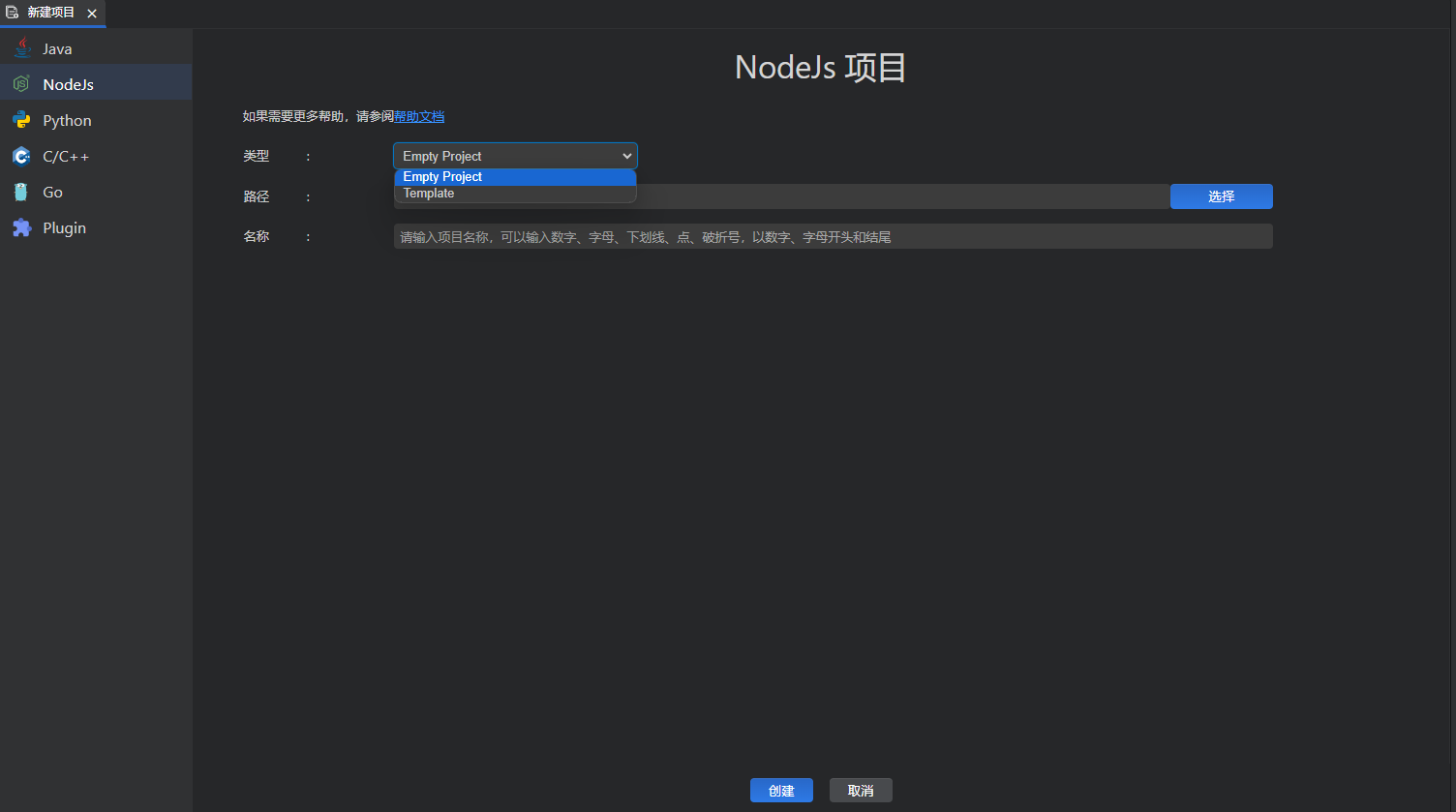Click the C/C++ logo icon
This screenshot has width=1456, height=812.
coord(21,156)
